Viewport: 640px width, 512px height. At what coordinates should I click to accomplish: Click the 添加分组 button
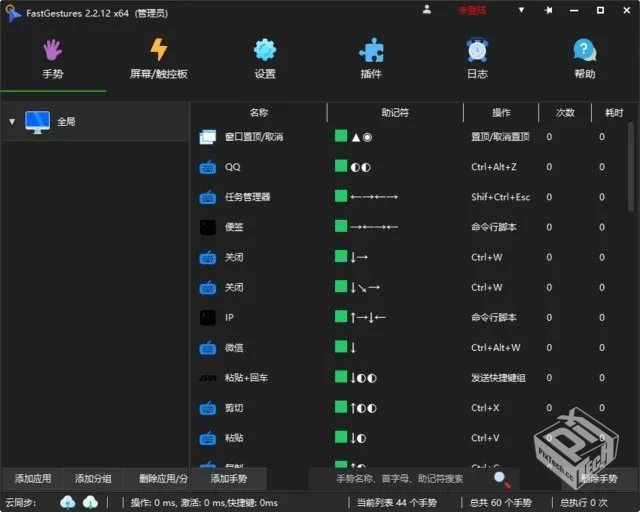click(93, 479)
